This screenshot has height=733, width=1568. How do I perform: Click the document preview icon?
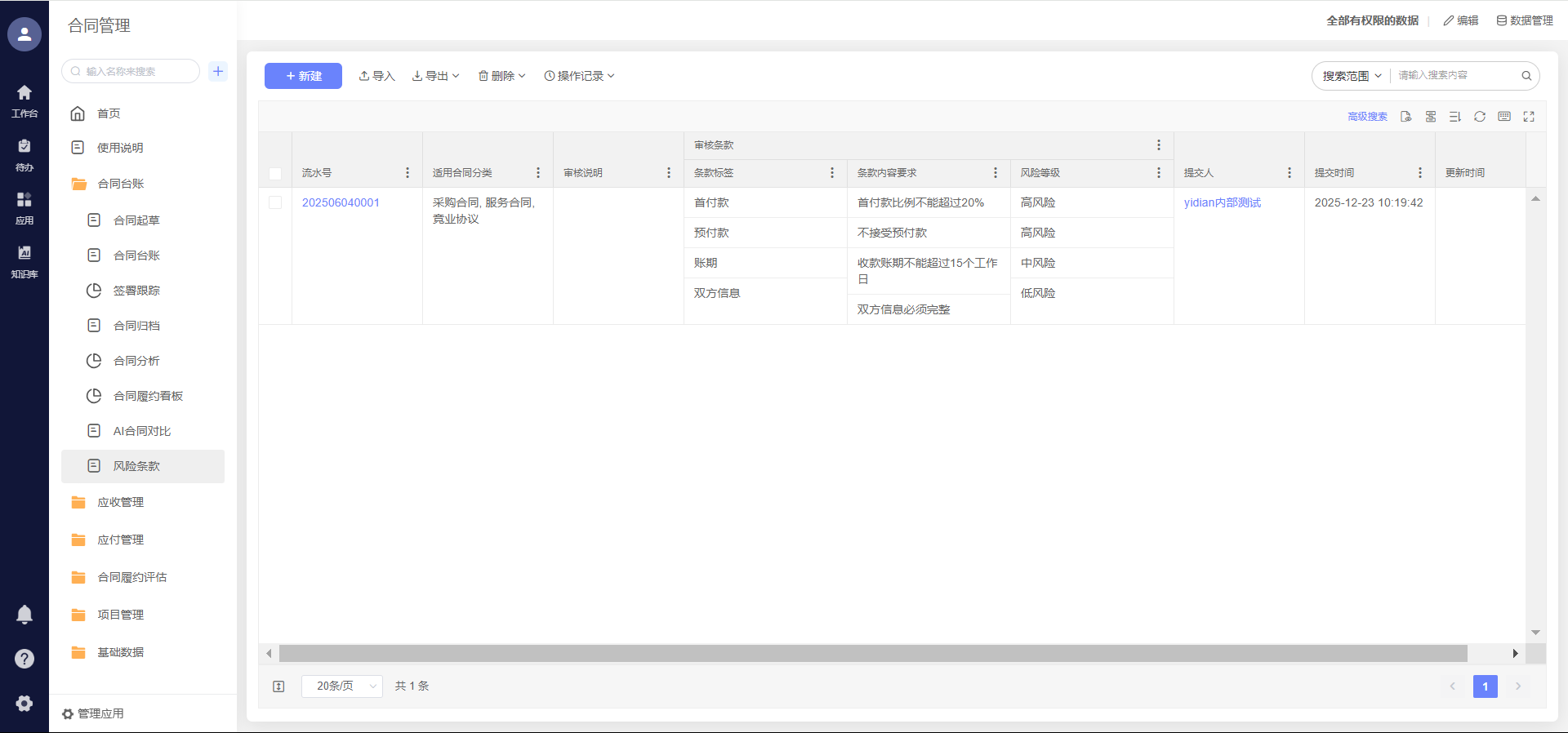(x=1405, y=117)
